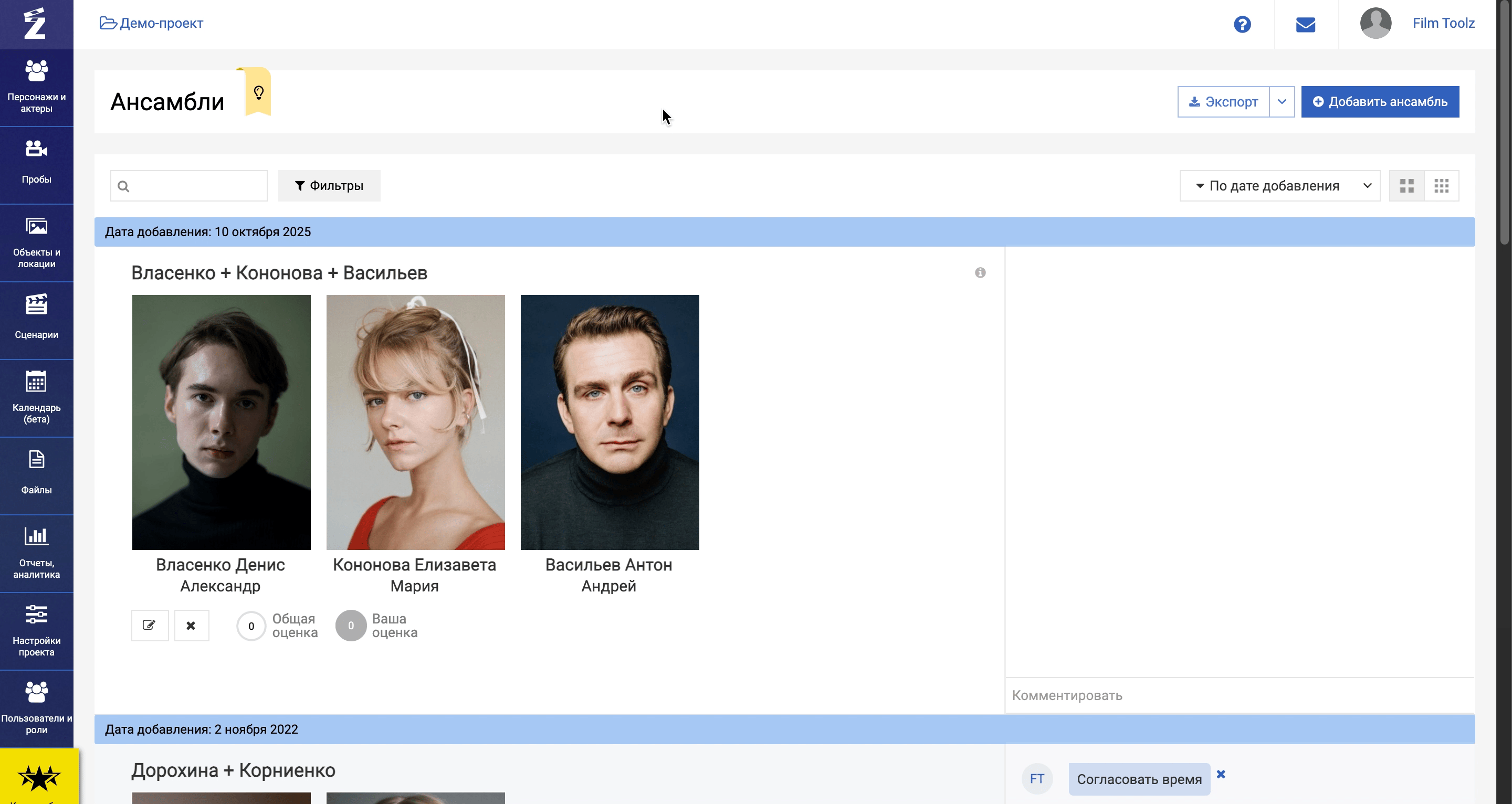The width and height of the screenshot is (1512, 804).
Task: Go to Отчеты, аналитика section
Action: pyautogui.click(x=36, y=552)
